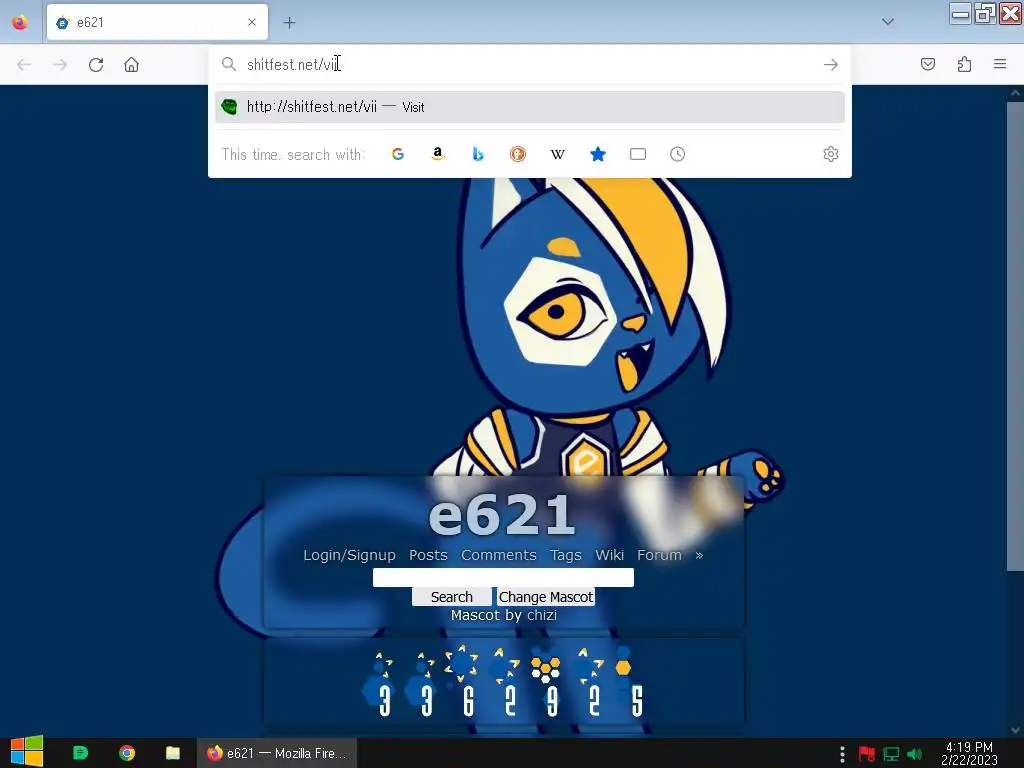Viewport: 1024px width, 768px height.
Task: Click the e621 search text field
Action: tap(504, 577)
